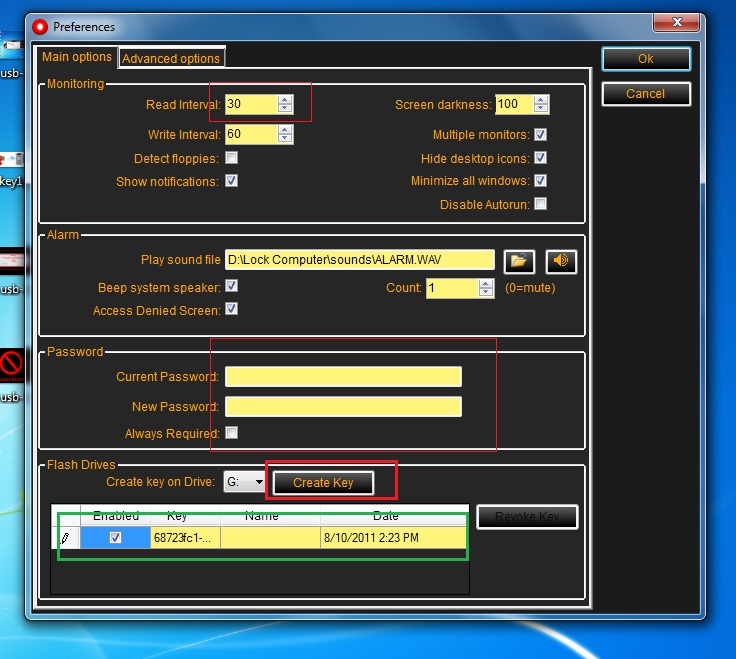Confirm settings with Ok button
Image resolution: width=736 pixels, height=659 pixels.
(x=646, y=59)
